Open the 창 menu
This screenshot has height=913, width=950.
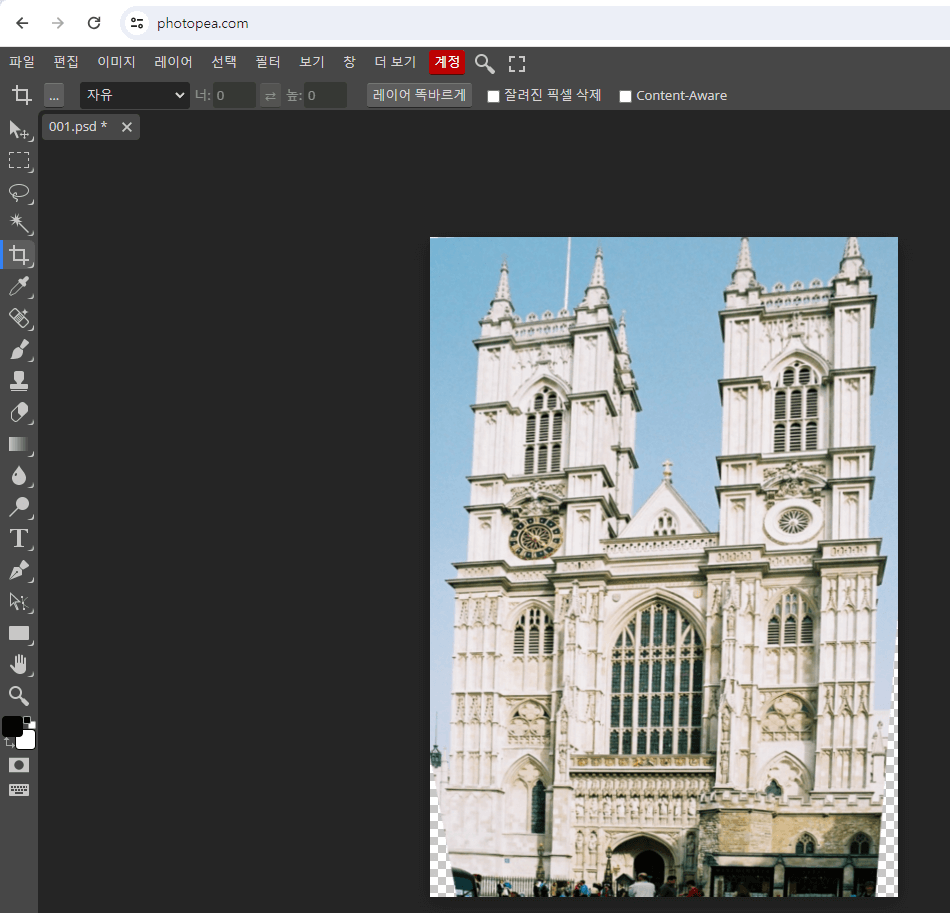pyautogui.click(x=349, y=62)
